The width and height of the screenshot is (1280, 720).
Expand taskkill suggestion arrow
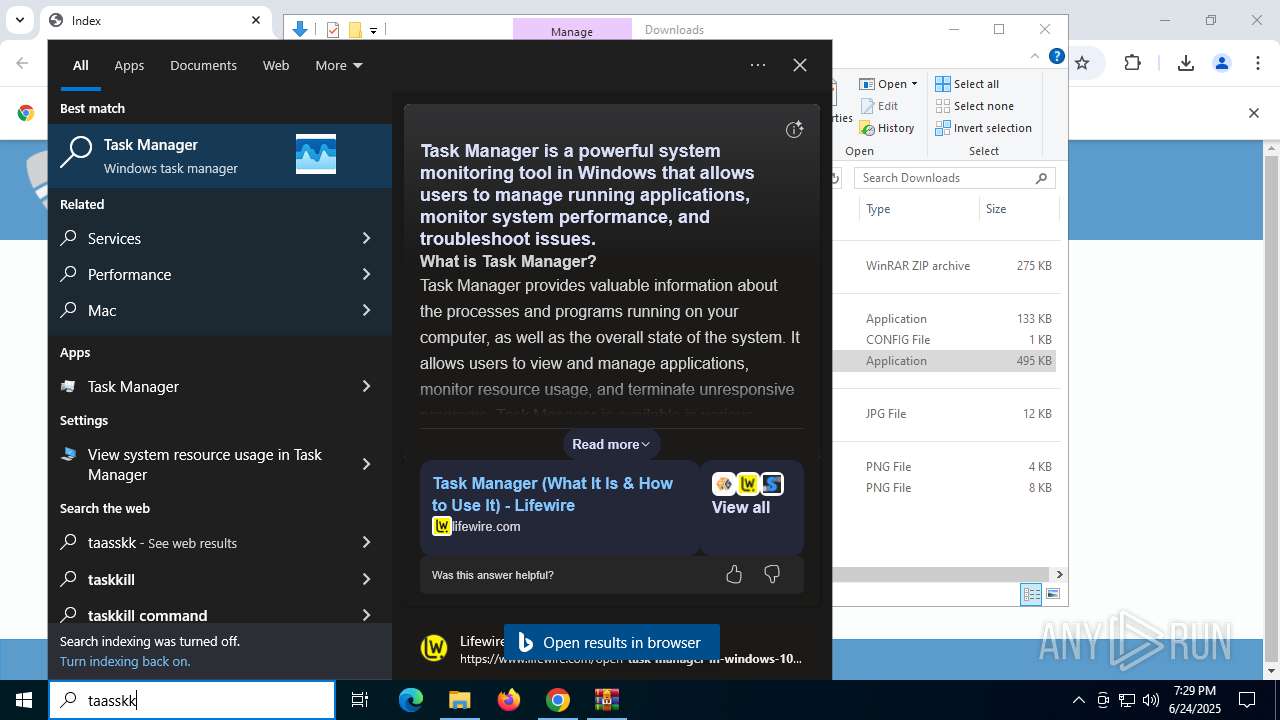pyautogui.click(x=366, y=579)
